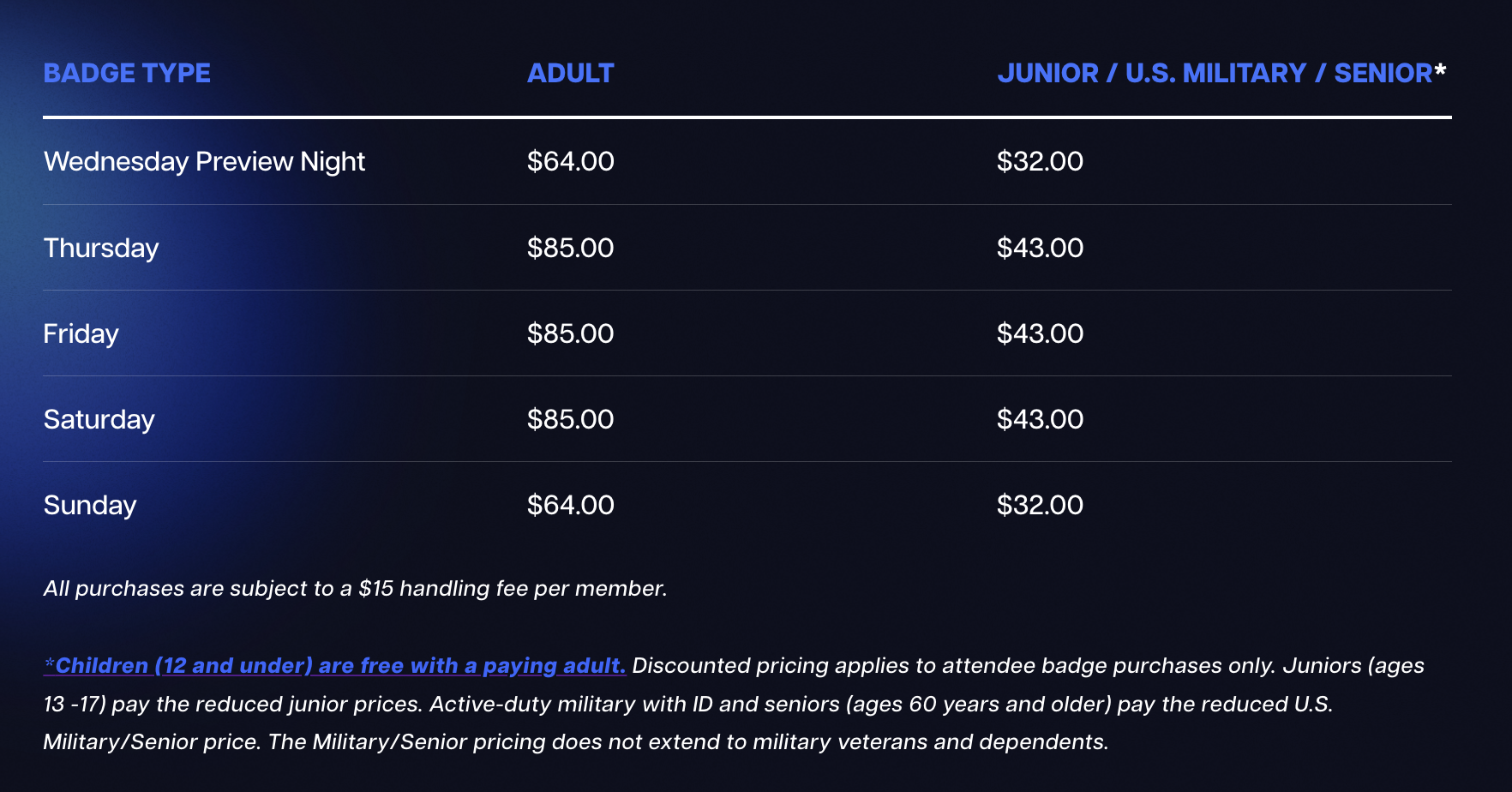The image size is (1512, 792).
Task: Open the Children are free with paying adult link
Action: point(334,666)
